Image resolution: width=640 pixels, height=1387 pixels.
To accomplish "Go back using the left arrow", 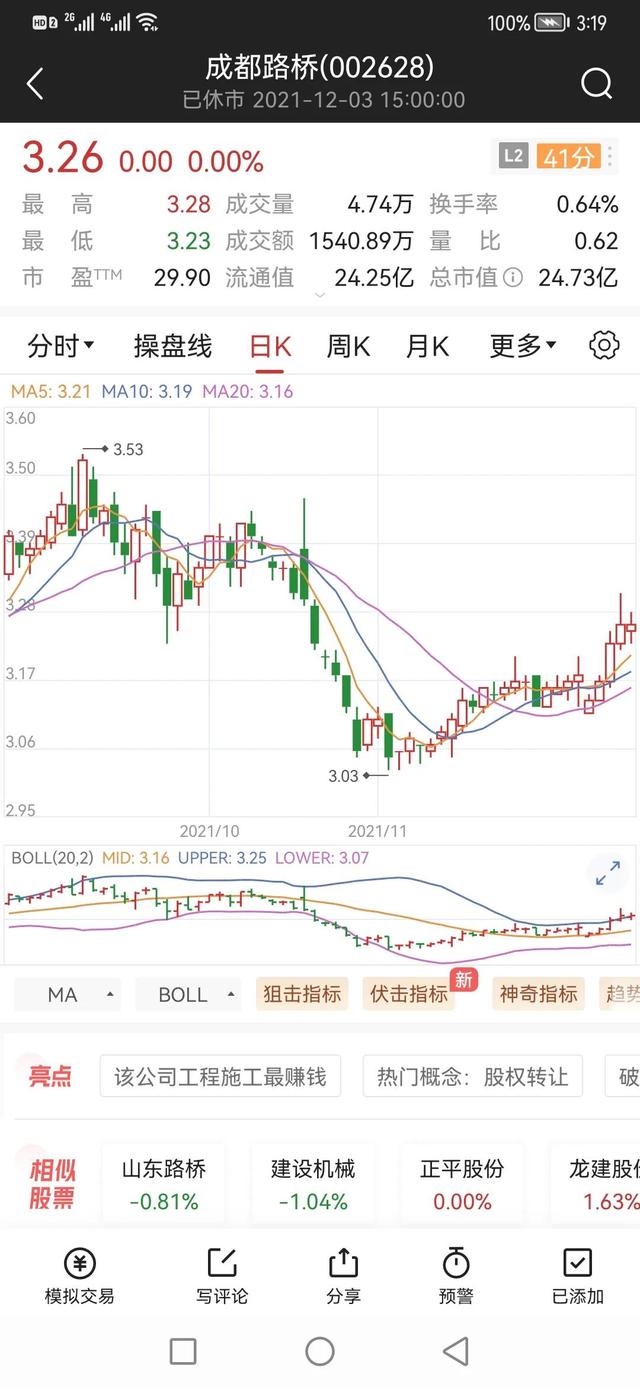I will [x=35, y=84].
